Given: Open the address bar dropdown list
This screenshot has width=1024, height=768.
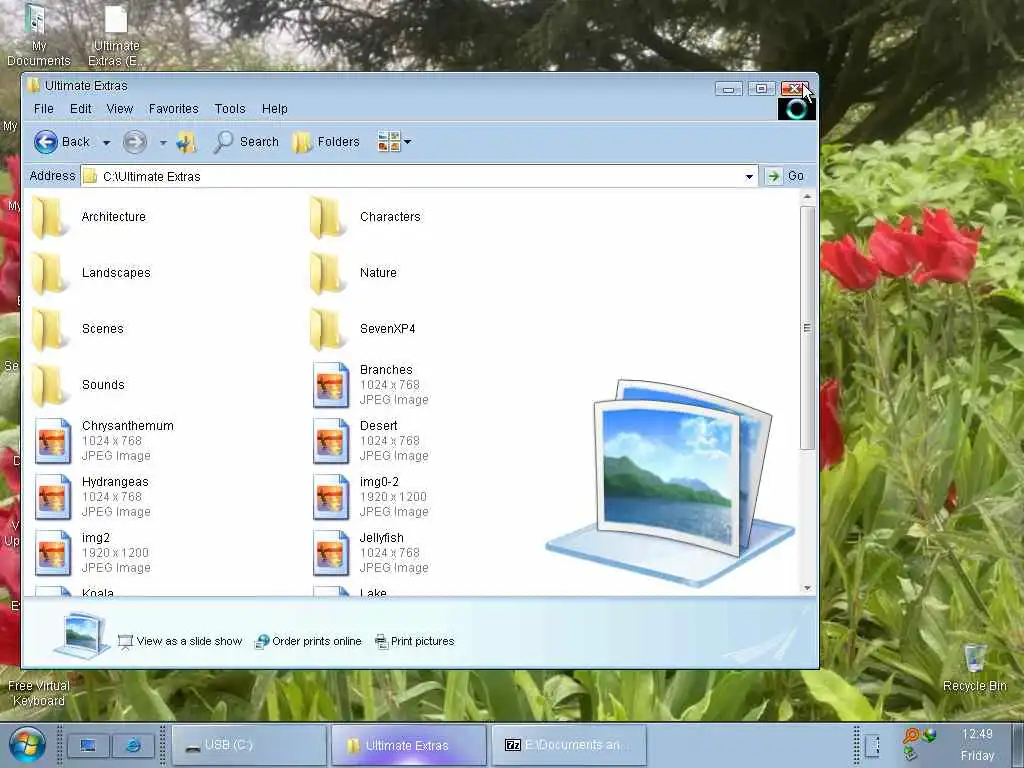Looking at the screenshot, I should (749, 176).
